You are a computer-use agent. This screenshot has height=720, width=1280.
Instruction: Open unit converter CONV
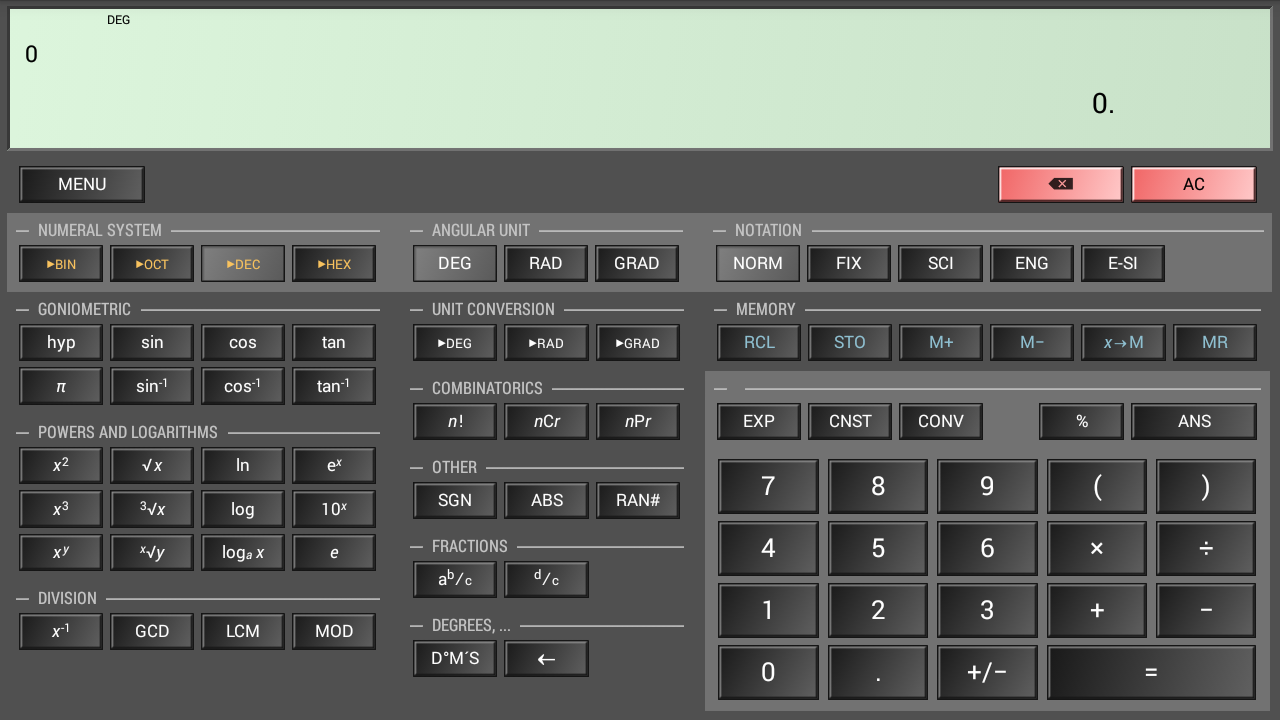click(941, 422)
